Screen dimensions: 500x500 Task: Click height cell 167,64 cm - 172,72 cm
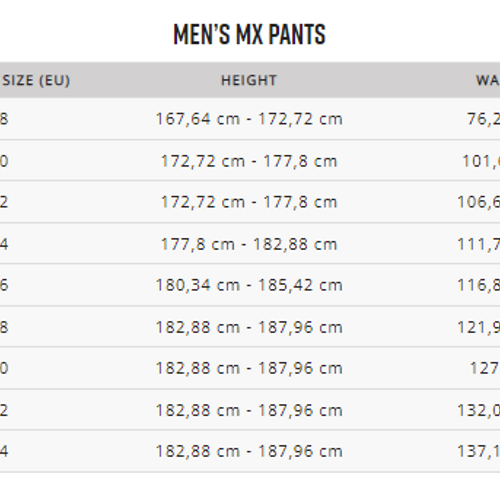249,119
